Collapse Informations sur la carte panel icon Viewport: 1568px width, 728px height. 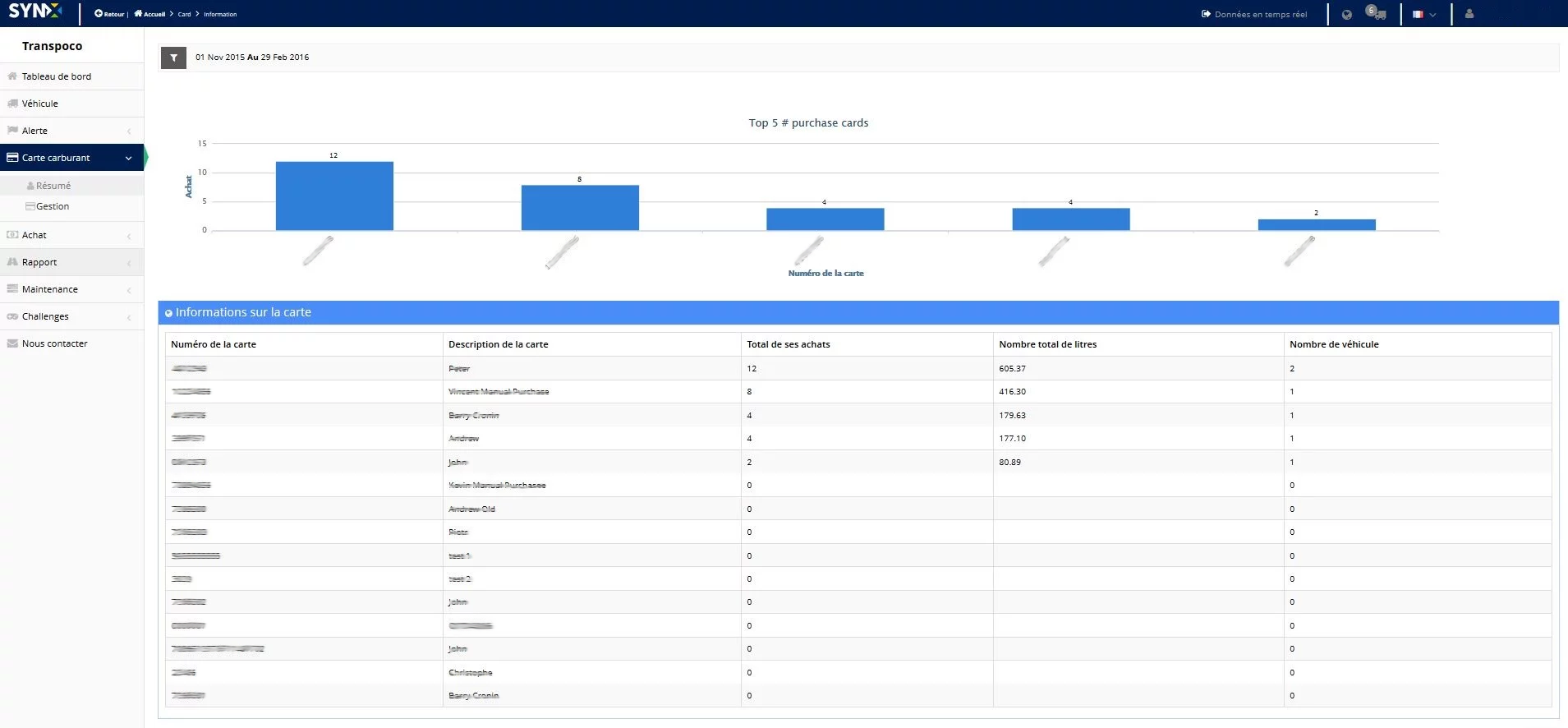click(x=168, y=313)
